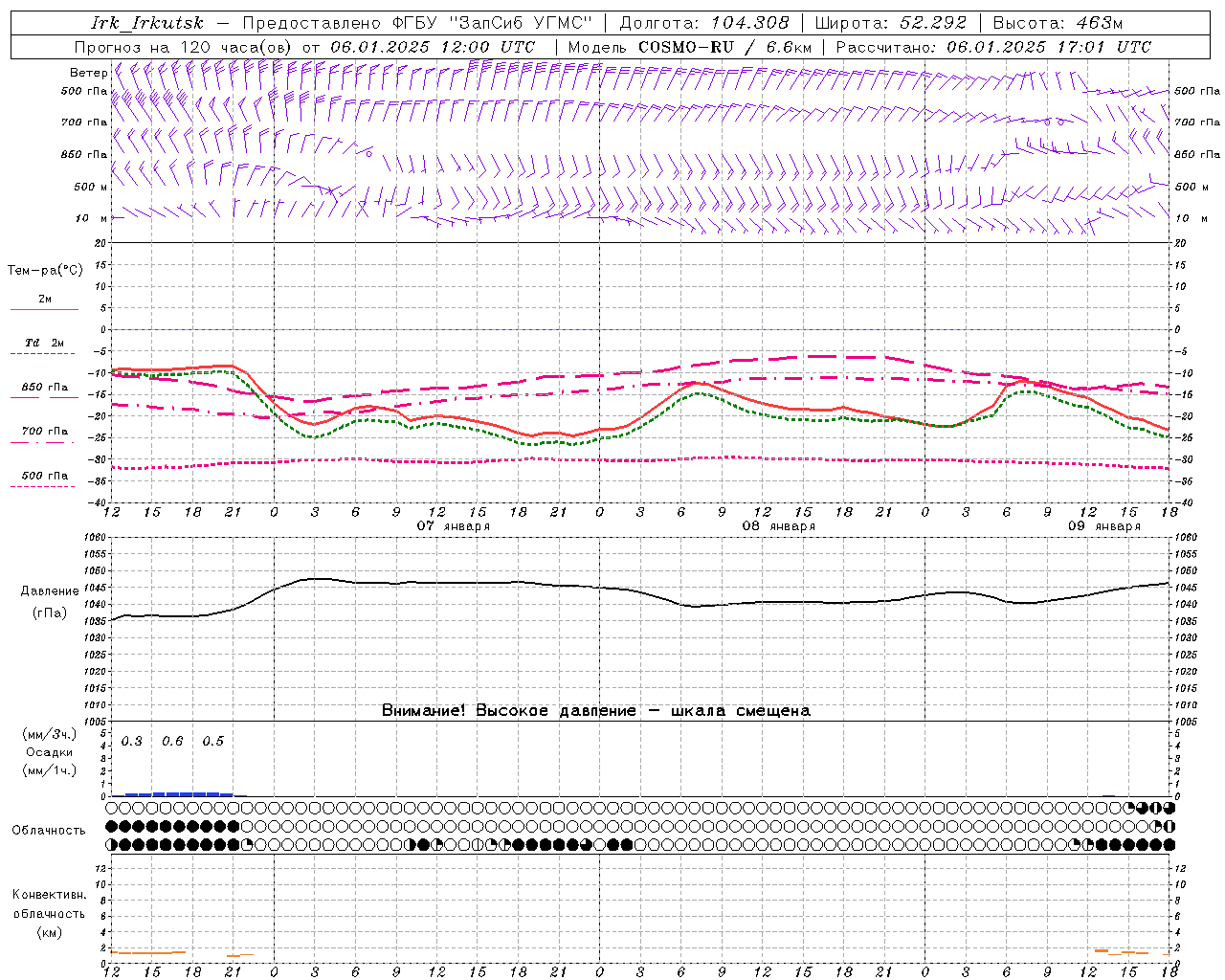Select the elevation text "Высота: 463м"
The width and height of the screenshot is (1225, 980).
tap(1058, 23)
